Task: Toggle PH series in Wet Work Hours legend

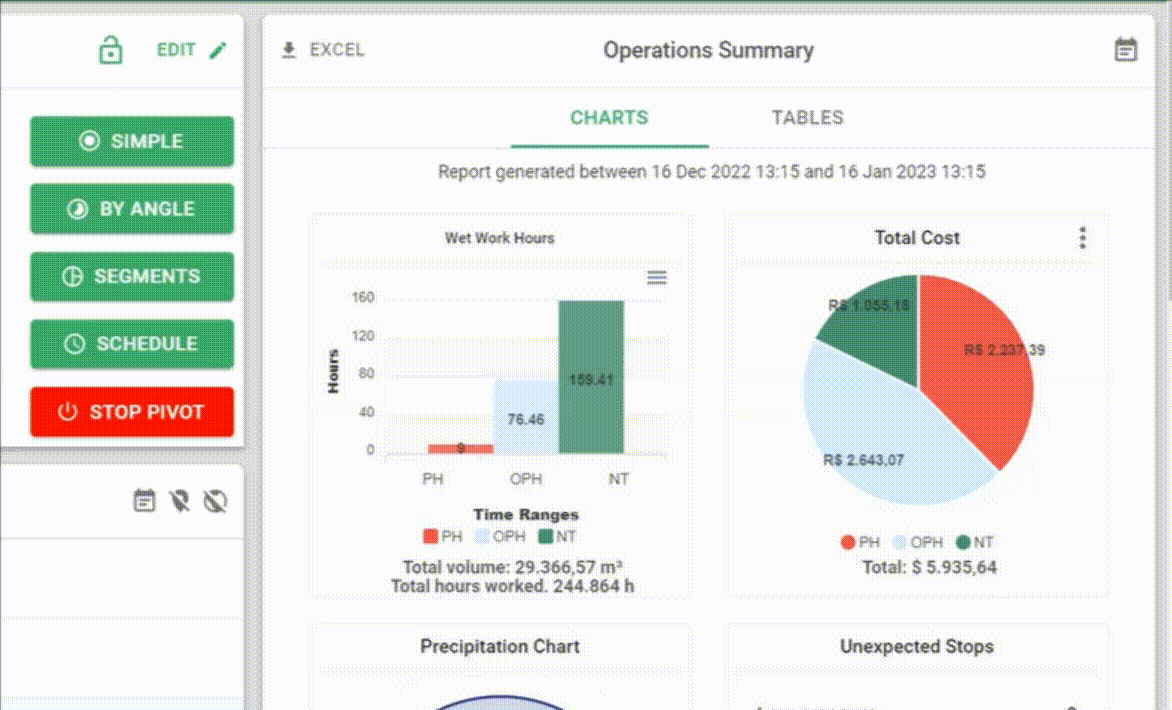Action: pyautogui.click(x=442, y=536)
